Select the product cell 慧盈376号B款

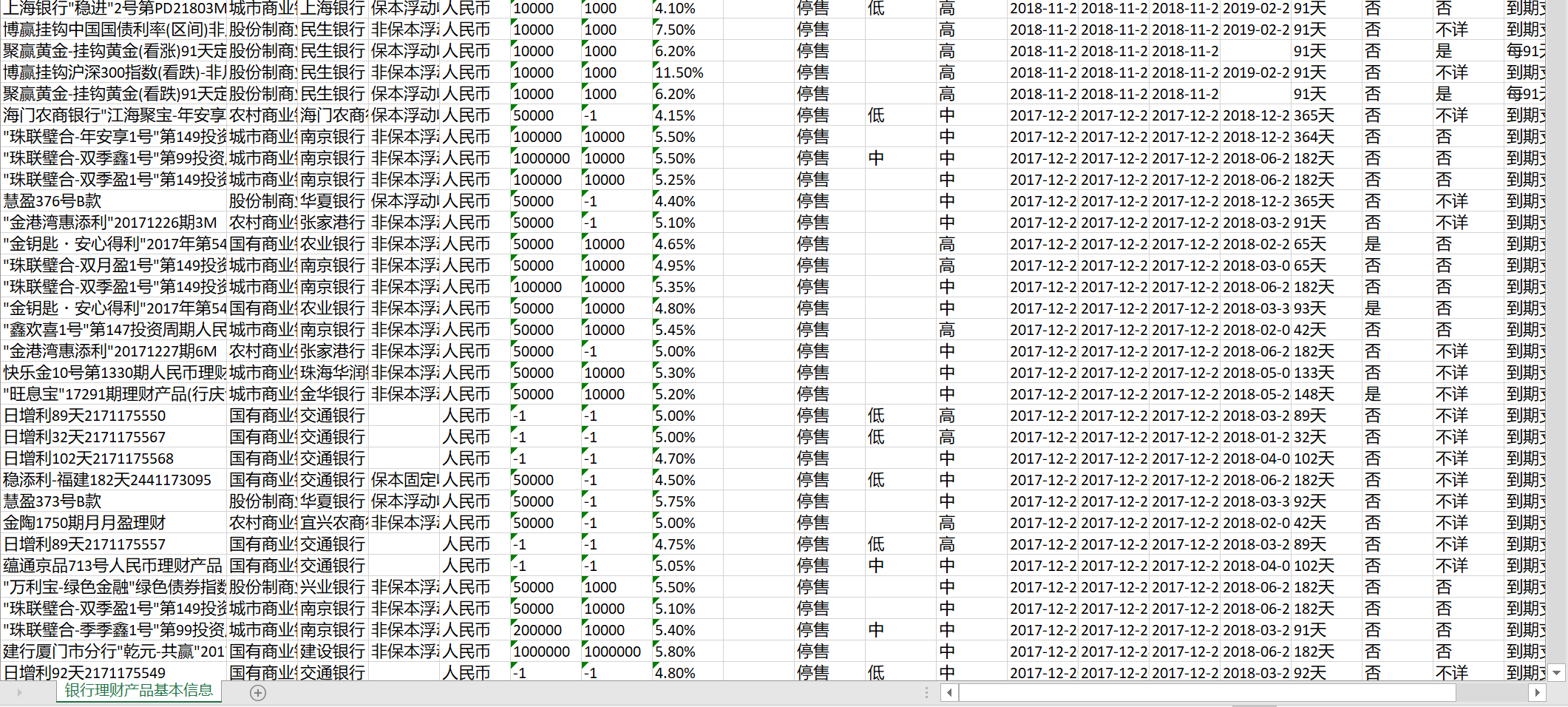[x=114, y=201]
